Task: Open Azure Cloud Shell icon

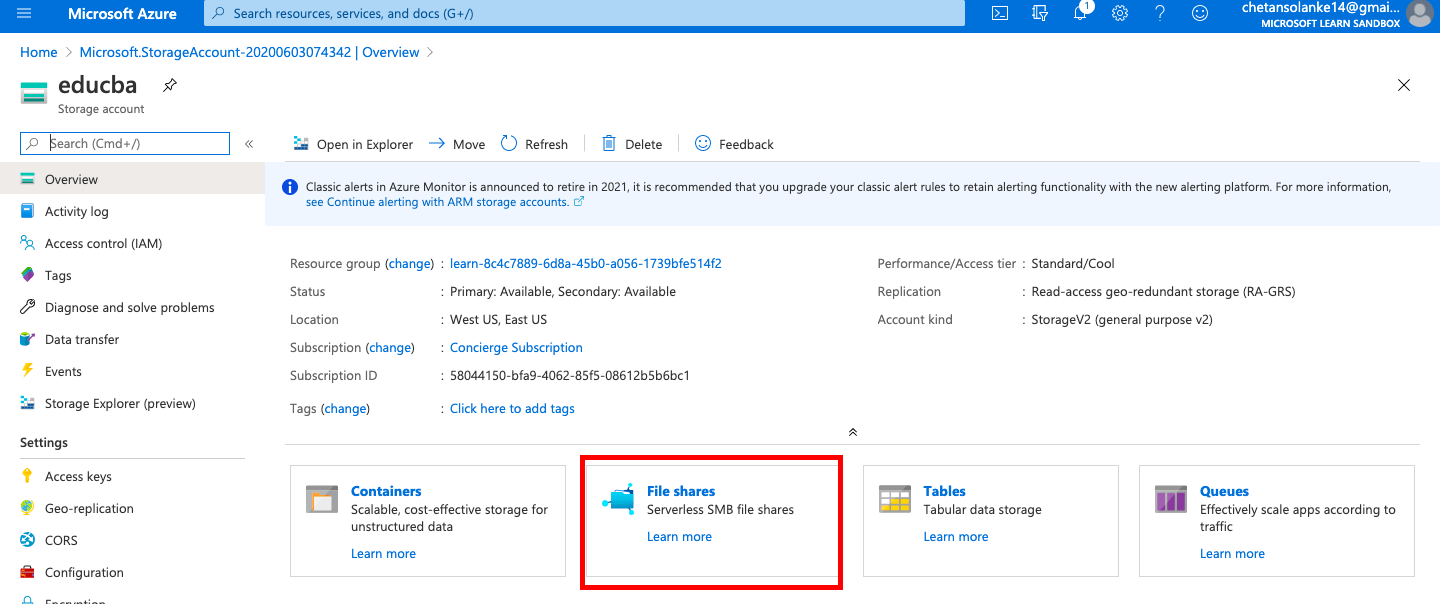Action: pos(999,14)
